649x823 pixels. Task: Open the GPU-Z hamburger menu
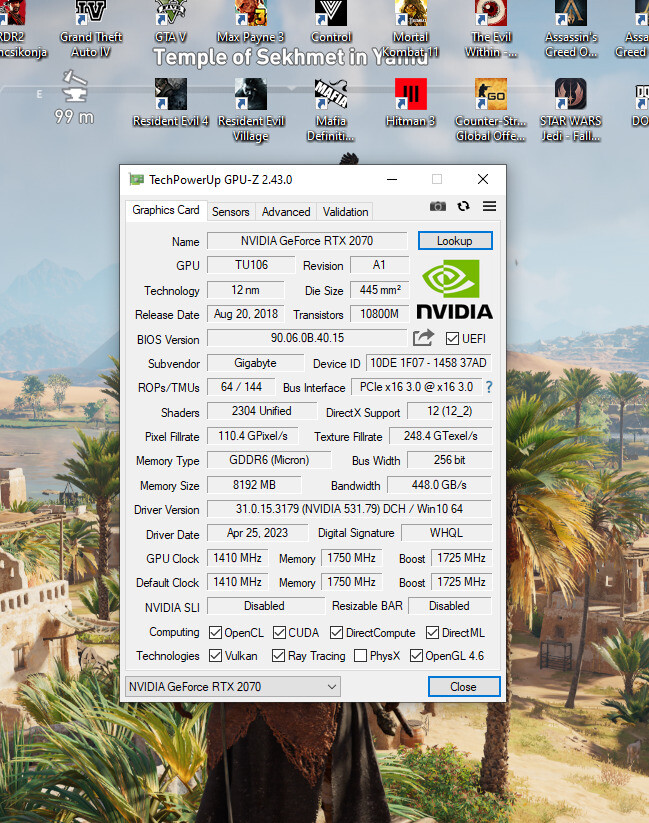489,206
